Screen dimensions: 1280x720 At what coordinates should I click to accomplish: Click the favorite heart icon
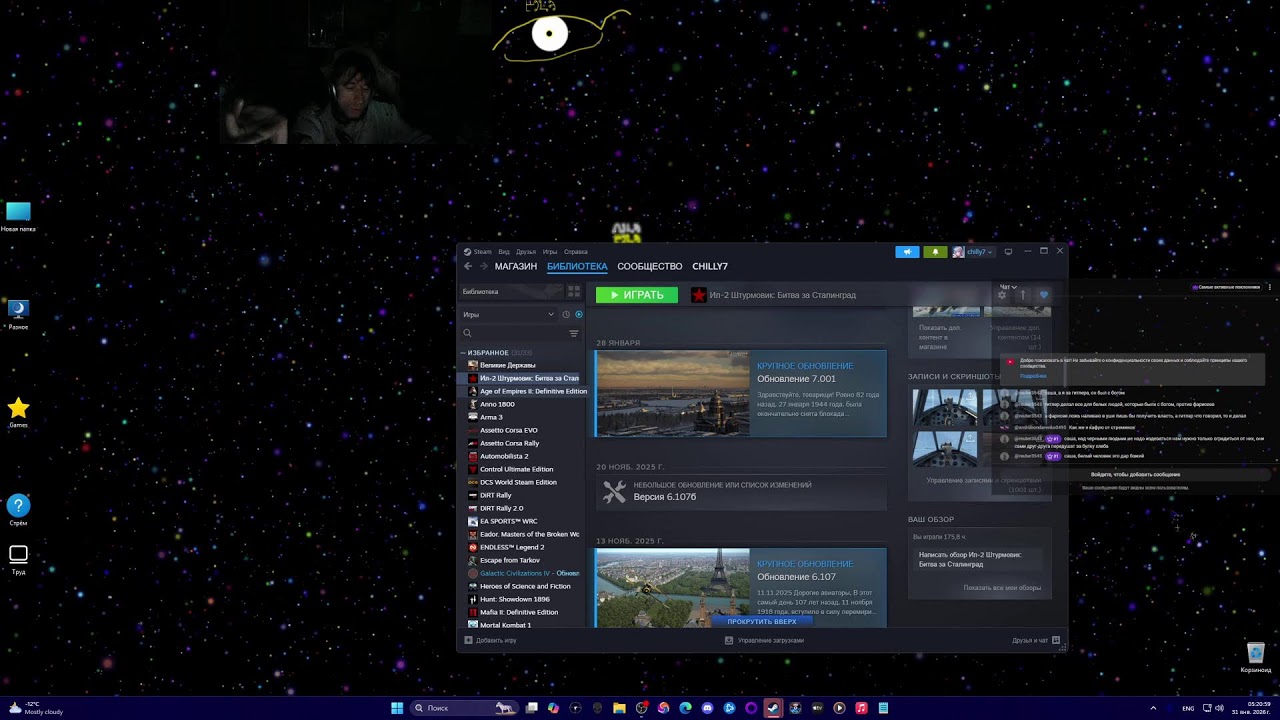tap(1043, 295)
